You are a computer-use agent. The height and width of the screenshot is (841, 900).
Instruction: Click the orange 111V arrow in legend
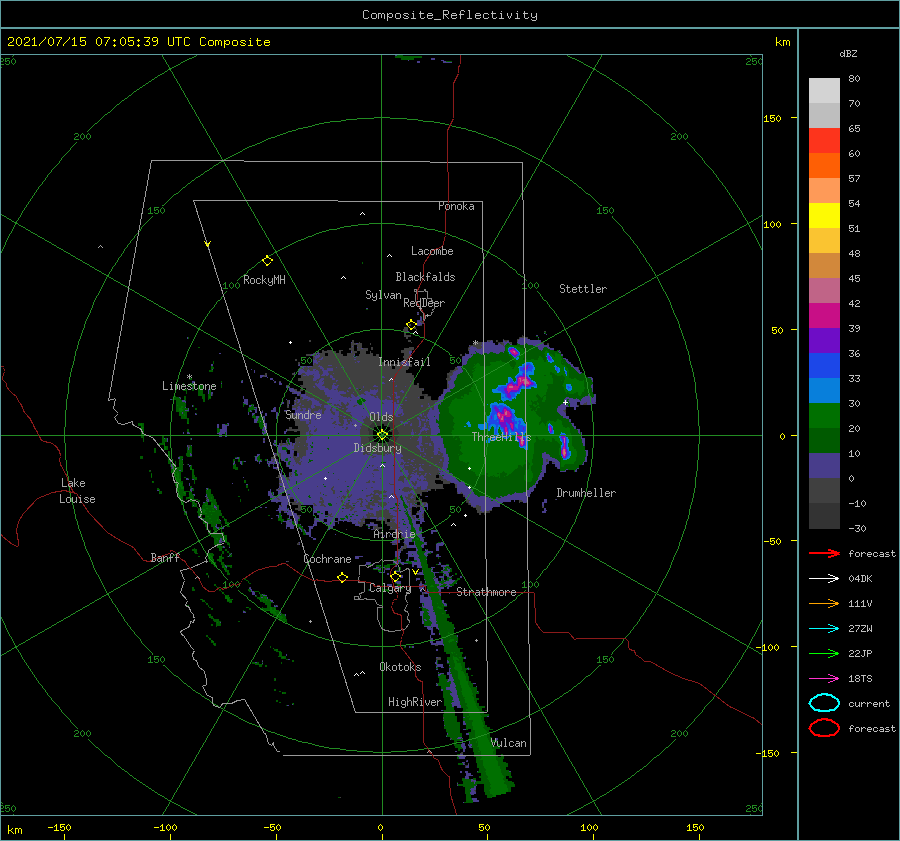824,603
